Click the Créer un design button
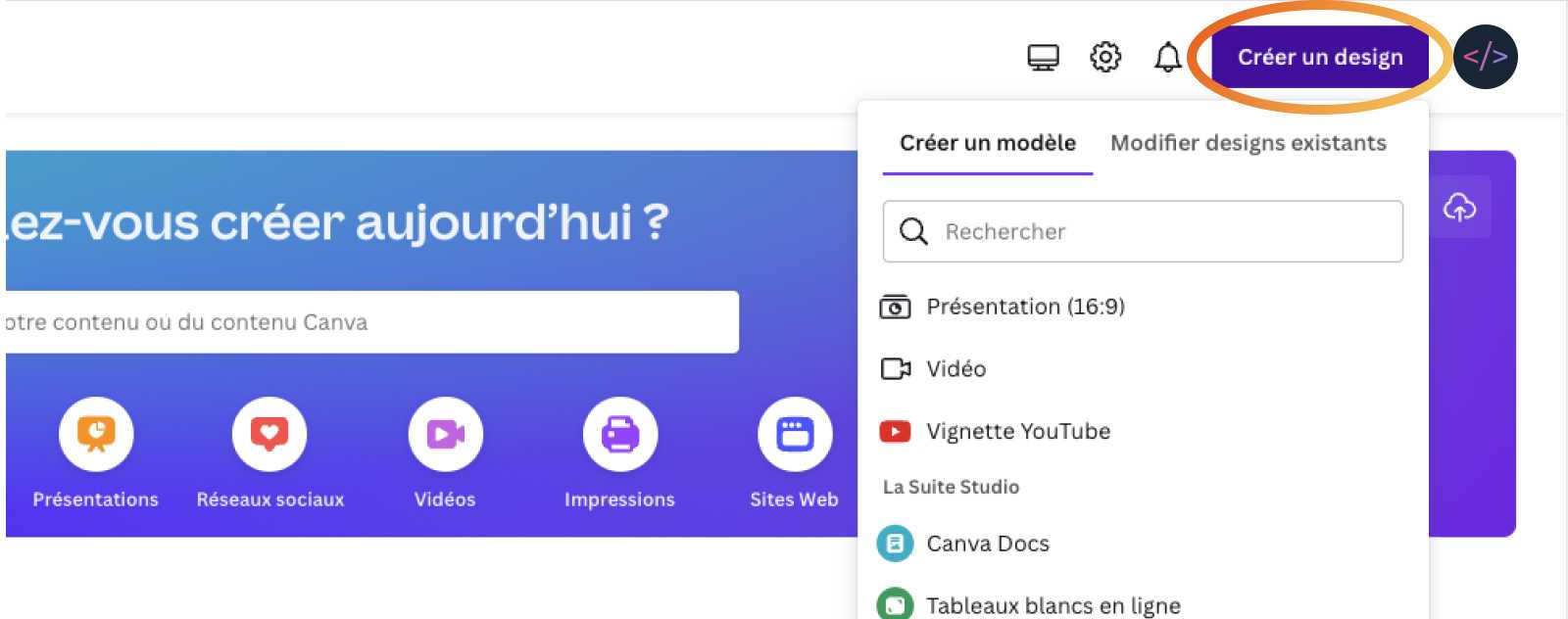This screenshot has height=619, width=1568. point(1320,57)
